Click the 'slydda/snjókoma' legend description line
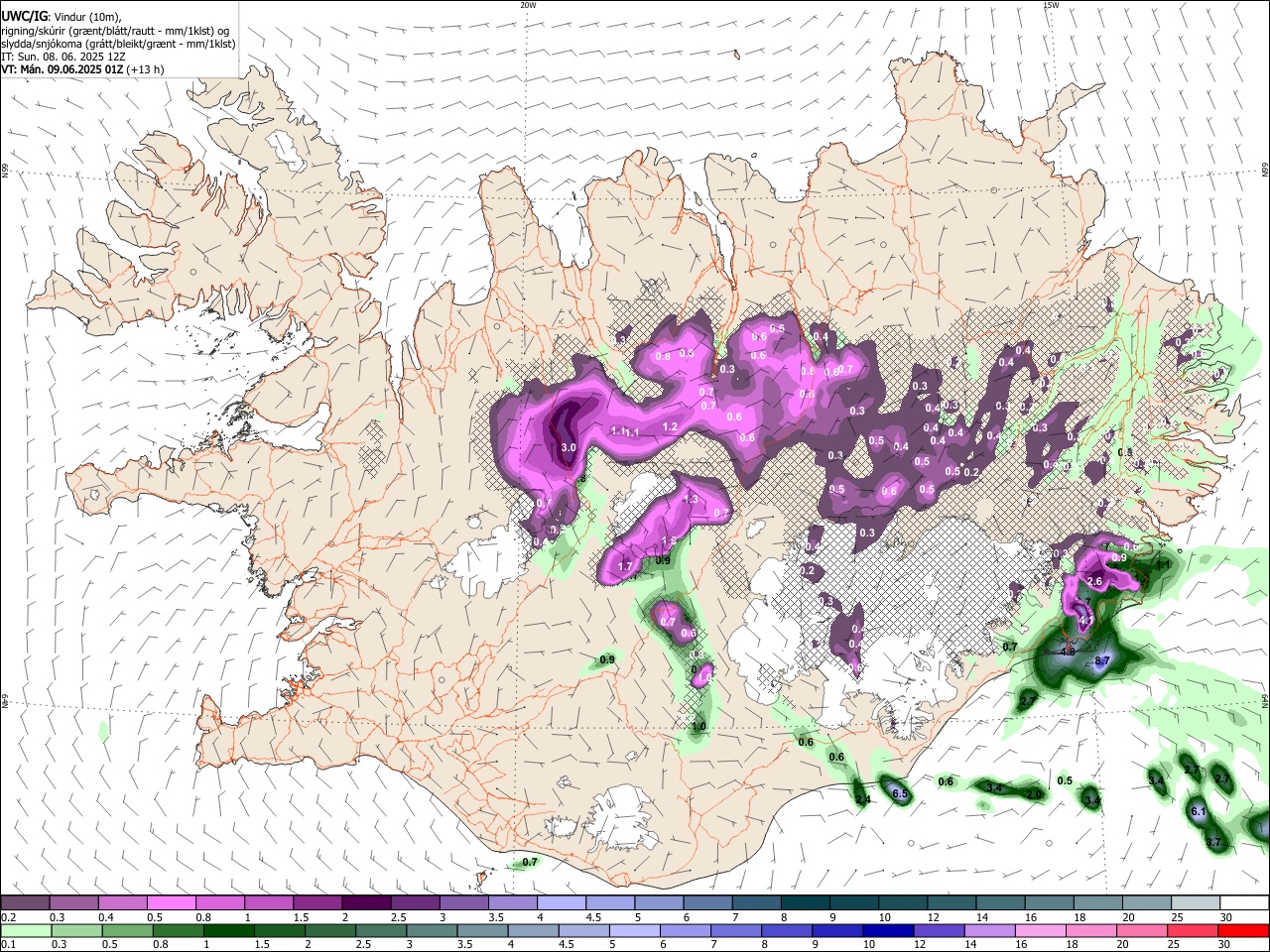 click(x=118, y=44)
